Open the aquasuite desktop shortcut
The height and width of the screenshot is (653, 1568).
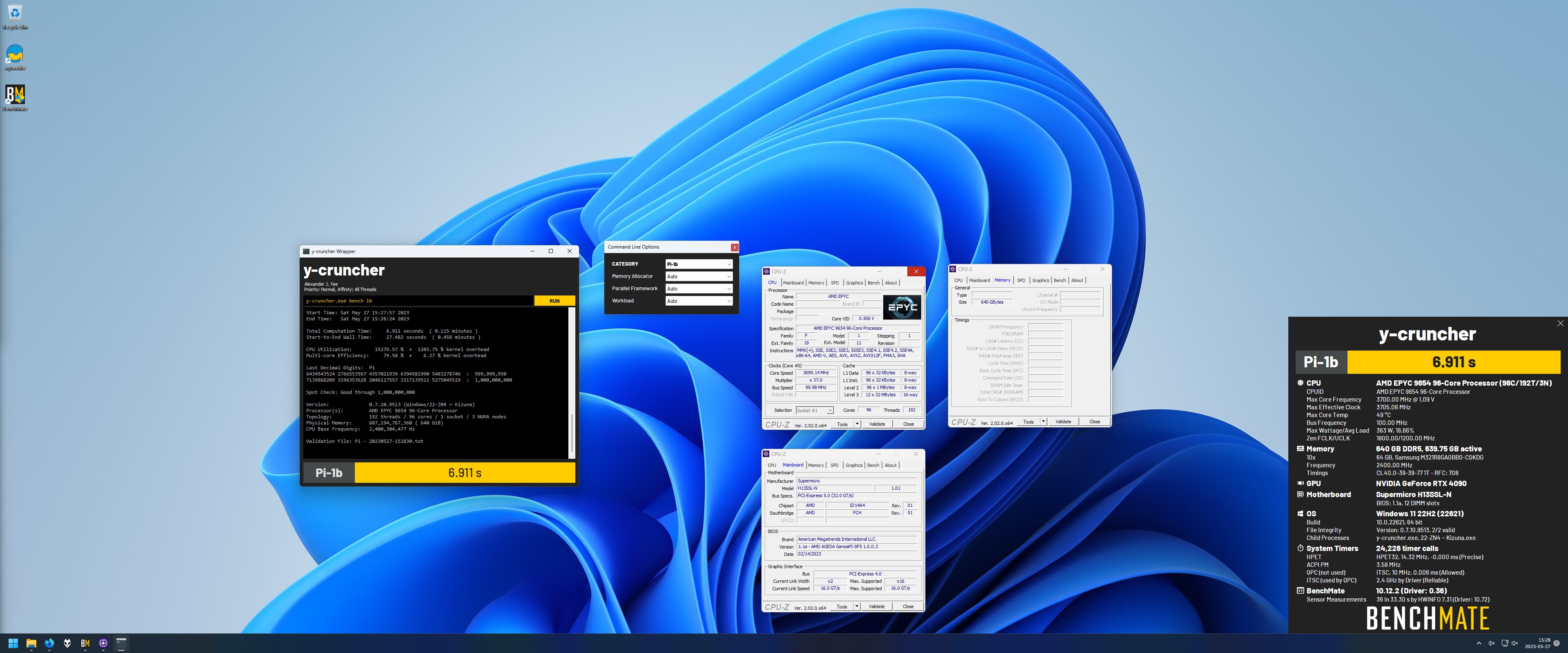coord(15,57)
